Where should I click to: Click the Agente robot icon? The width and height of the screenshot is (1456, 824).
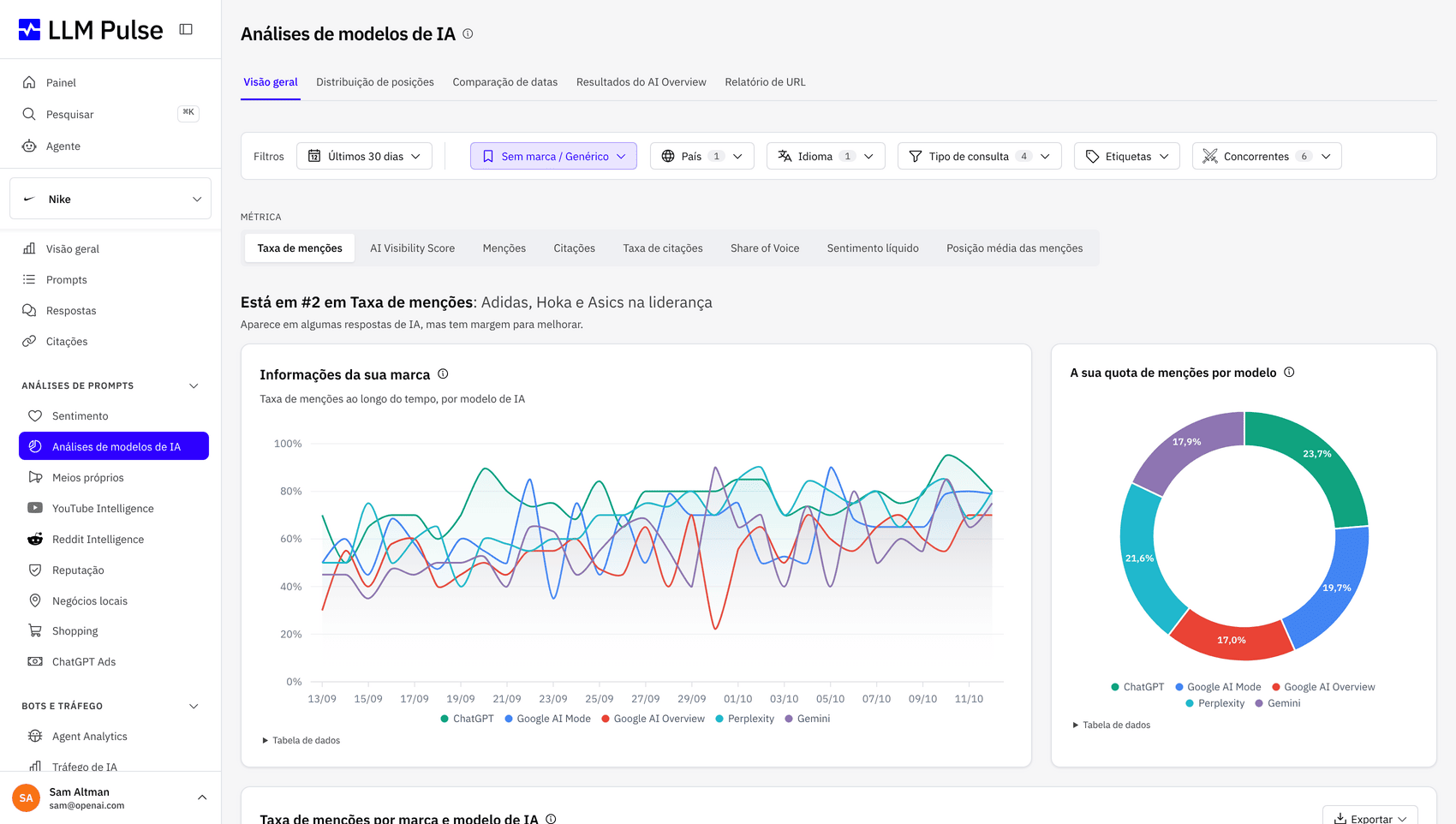click(x=29, y=146)
